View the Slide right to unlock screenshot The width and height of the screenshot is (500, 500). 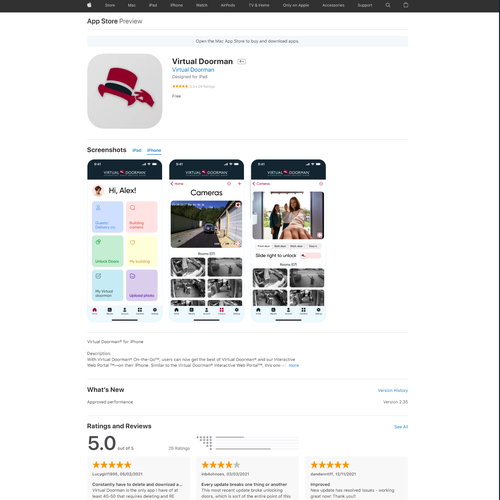click(x=288, y=241)
